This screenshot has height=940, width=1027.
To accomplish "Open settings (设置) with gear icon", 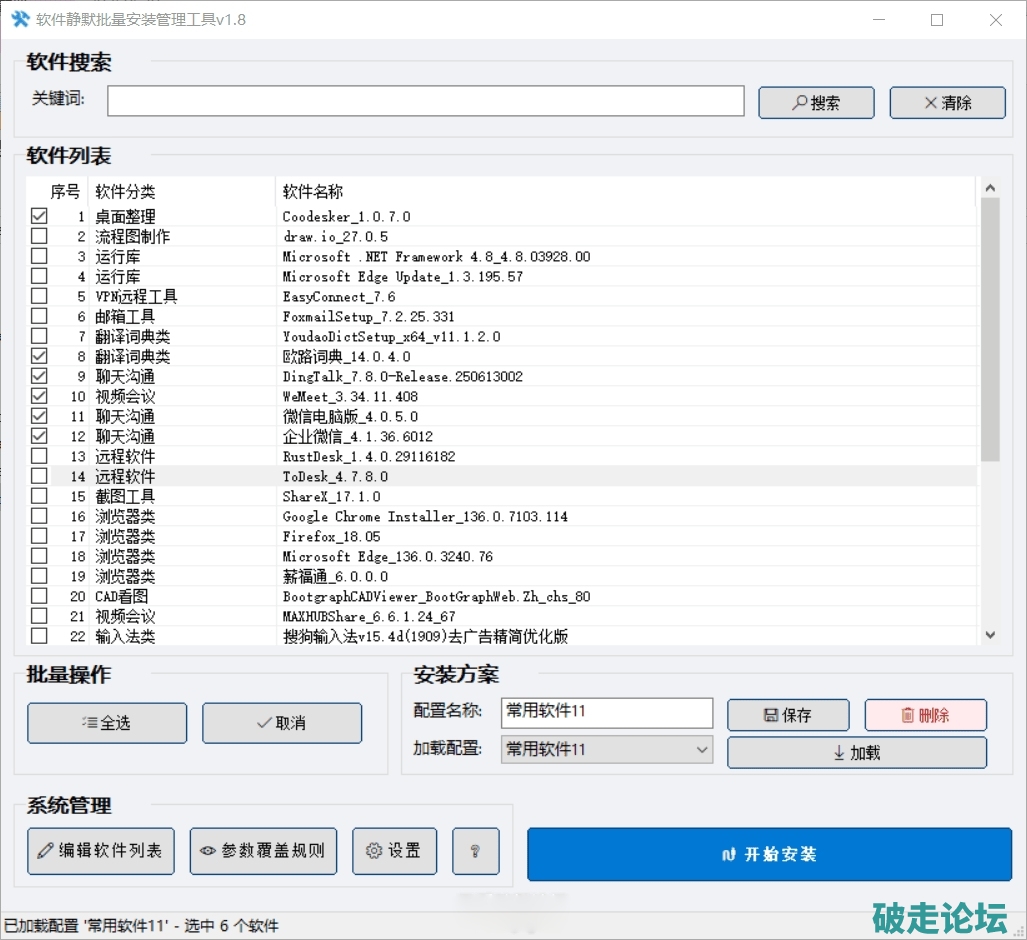I will click(x=394, y=851).
